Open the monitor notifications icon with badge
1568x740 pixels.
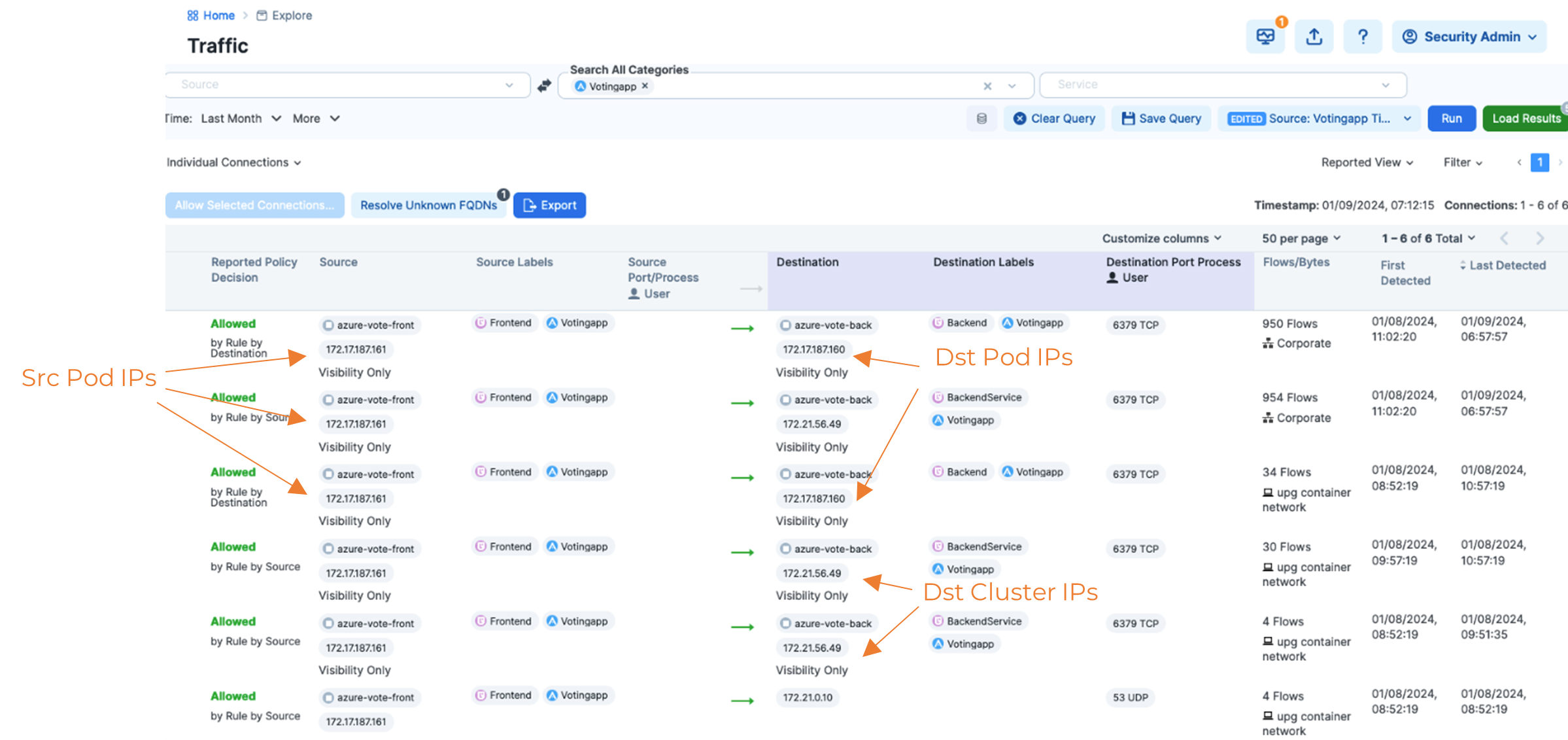[1265, 37]
